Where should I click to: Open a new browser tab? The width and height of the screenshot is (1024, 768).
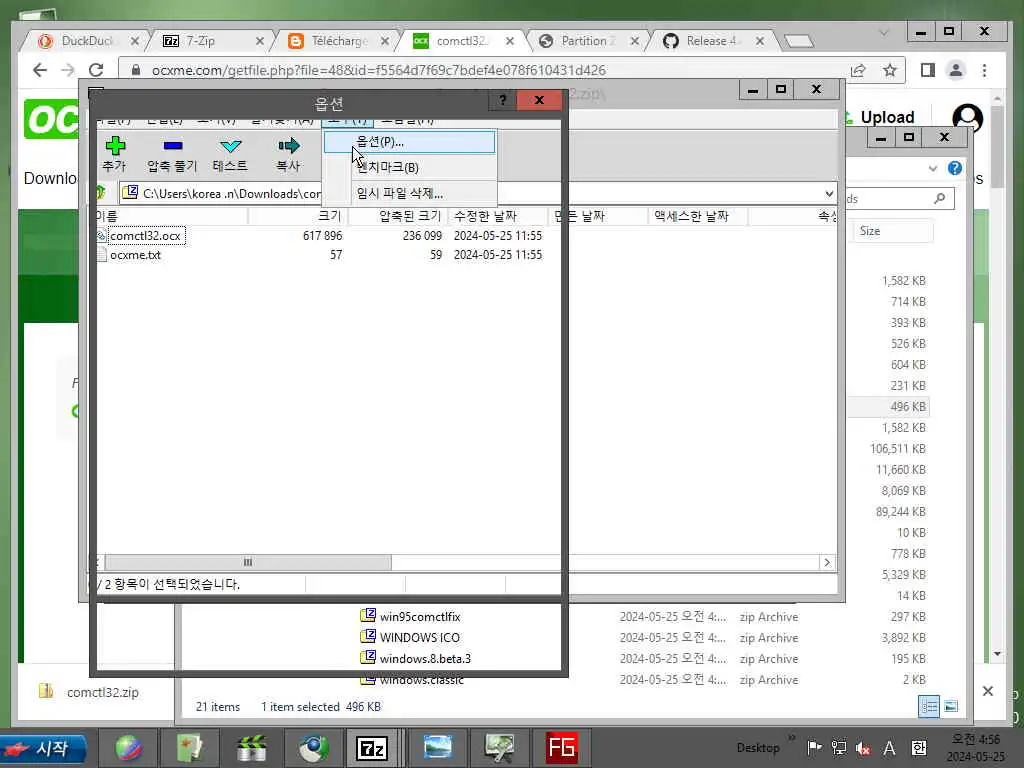[798, 41]
